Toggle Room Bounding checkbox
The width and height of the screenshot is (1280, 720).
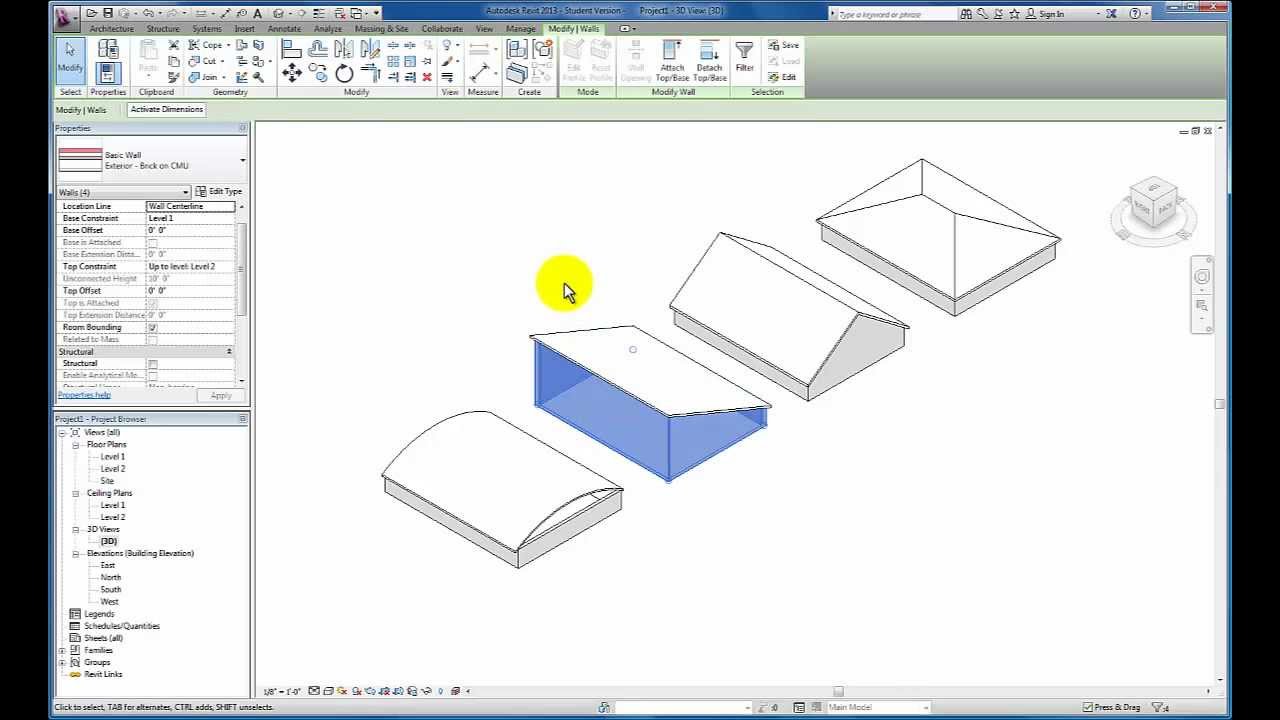tap(153, 328)
